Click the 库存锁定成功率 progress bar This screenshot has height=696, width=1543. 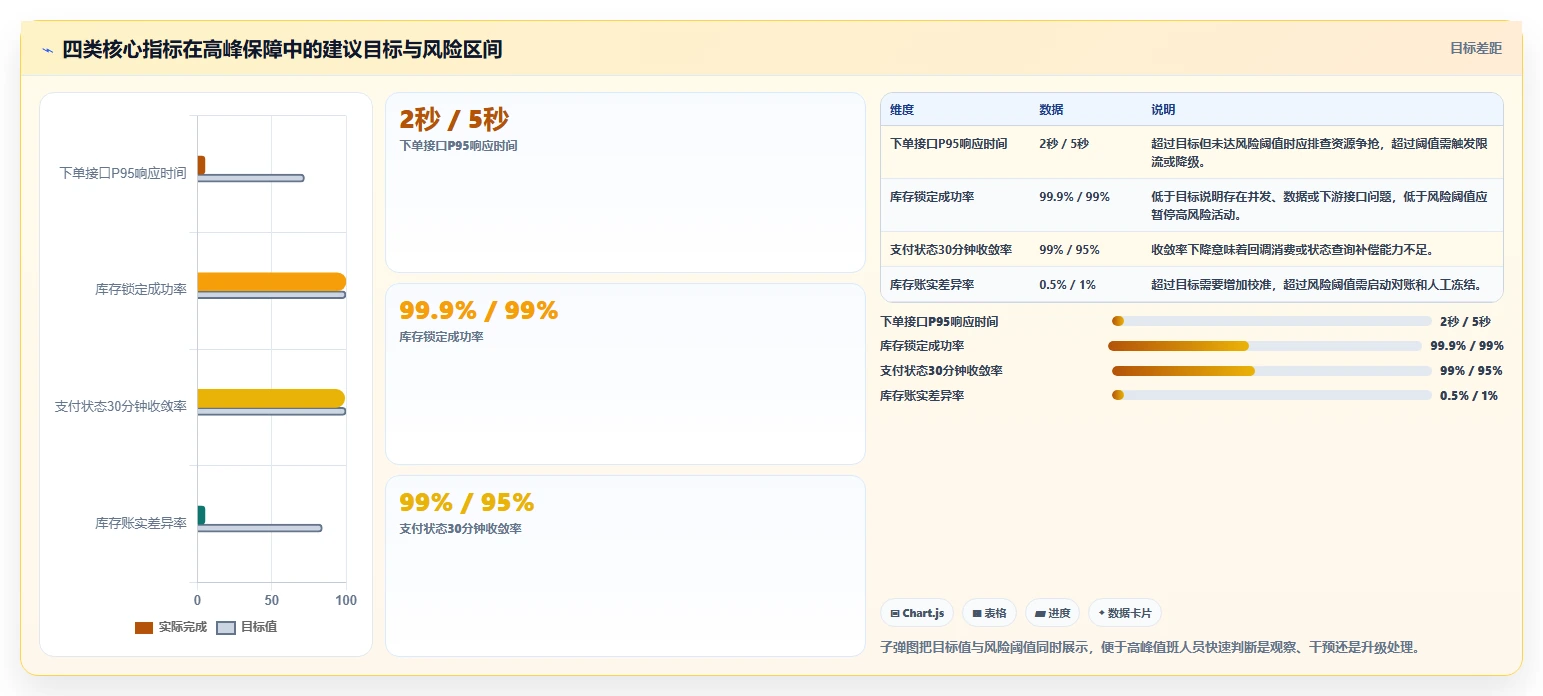tap(1265, 346)
